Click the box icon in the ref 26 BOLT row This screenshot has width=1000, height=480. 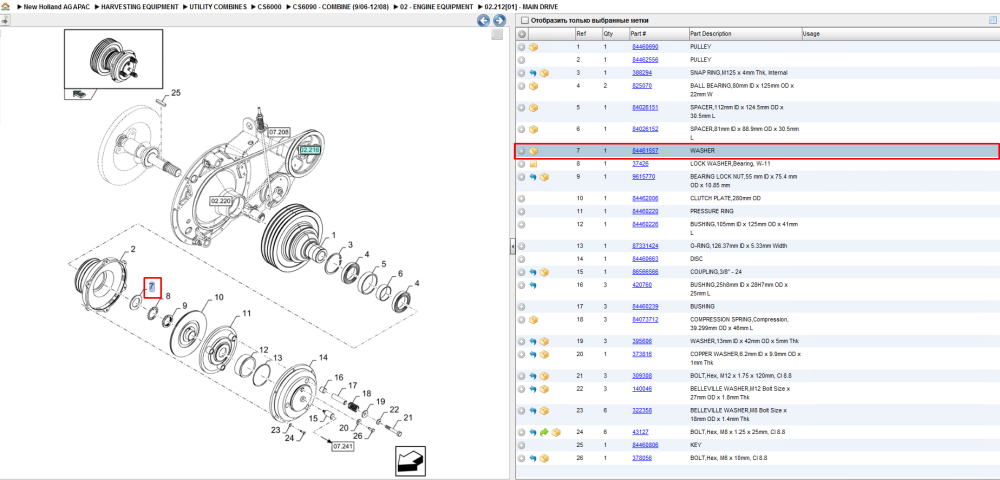pos(544,458)
